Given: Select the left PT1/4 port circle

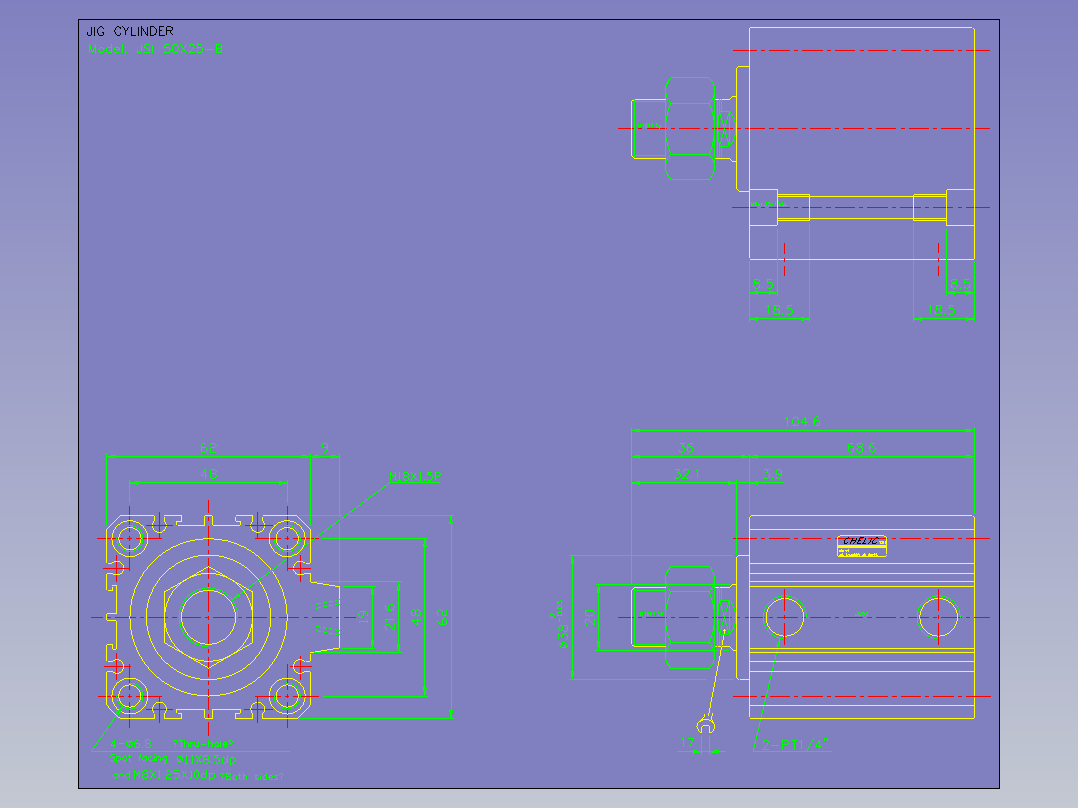Looking at the screenshot, I should point(784,618).
